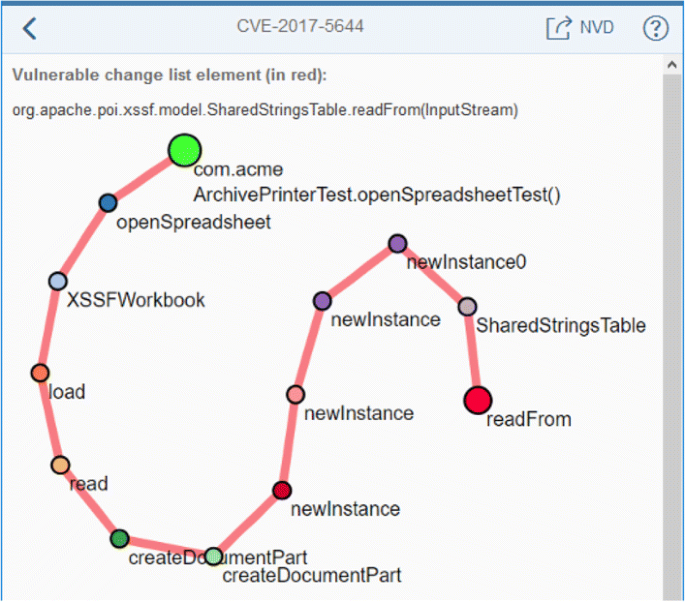Screen dimensions: 685x602
Task: Select the dark green createDocumentPart node
Action: pos(120,539)
